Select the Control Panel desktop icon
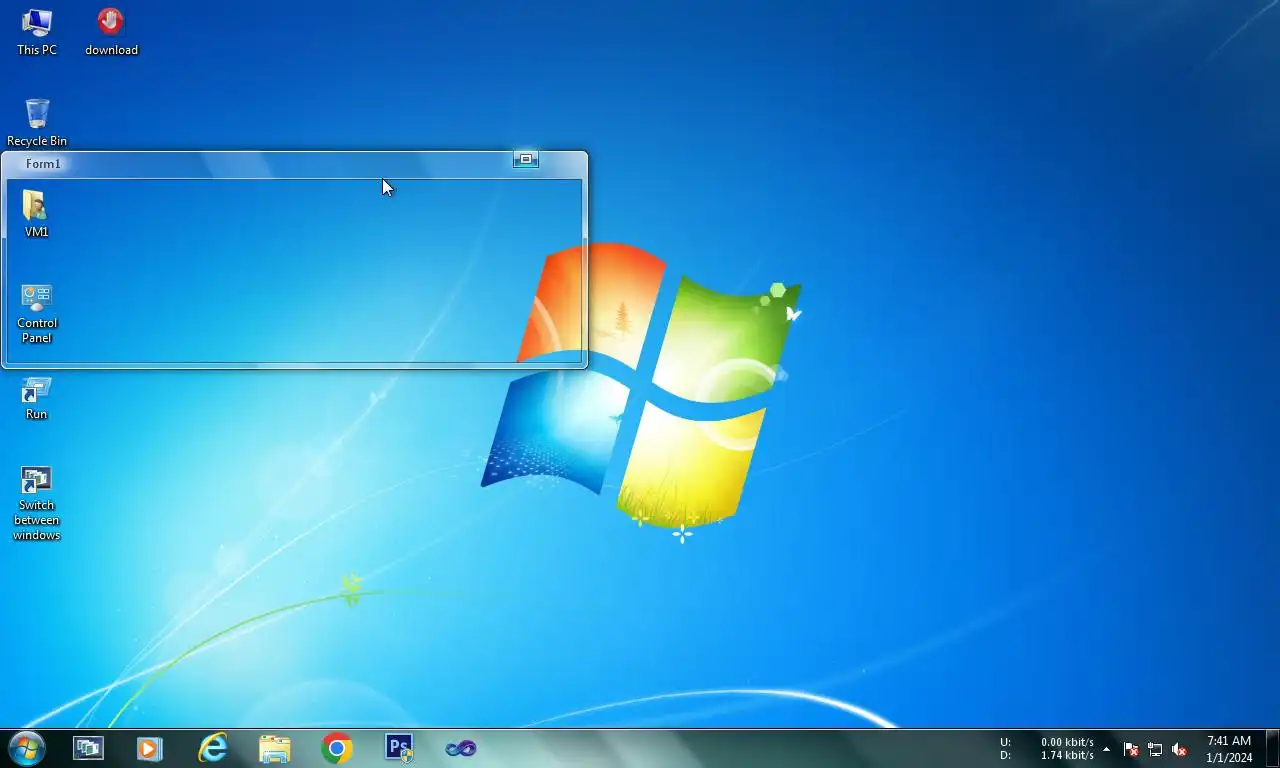This screenshot has height=768, width=1280. click(x=37, y=314)
